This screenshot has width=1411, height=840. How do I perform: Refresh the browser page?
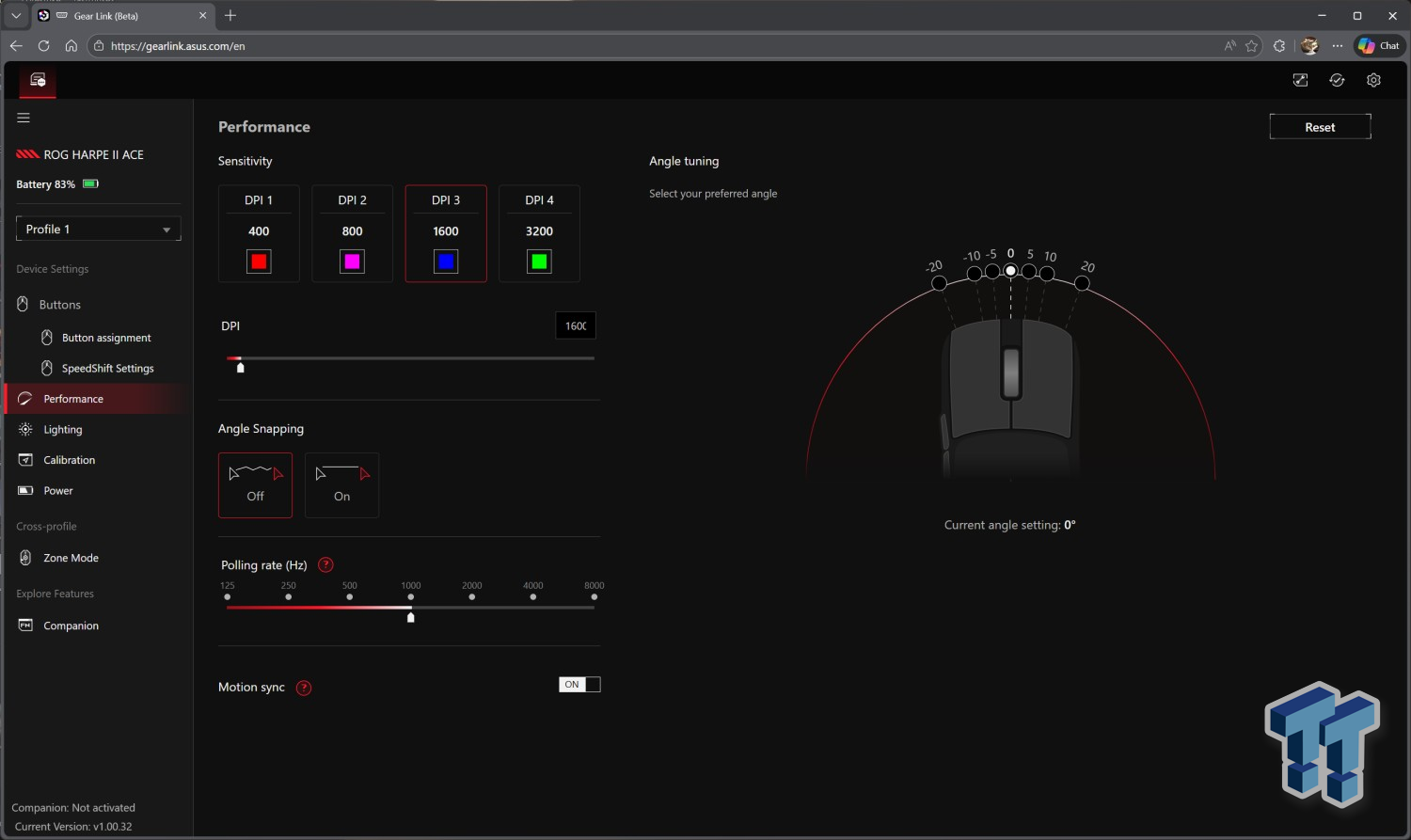coord(43,45)
